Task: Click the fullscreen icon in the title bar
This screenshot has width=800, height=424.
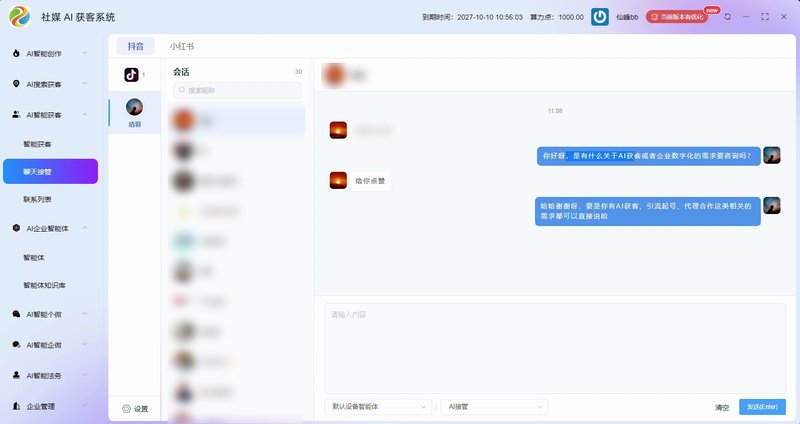Action: [765, 17]
